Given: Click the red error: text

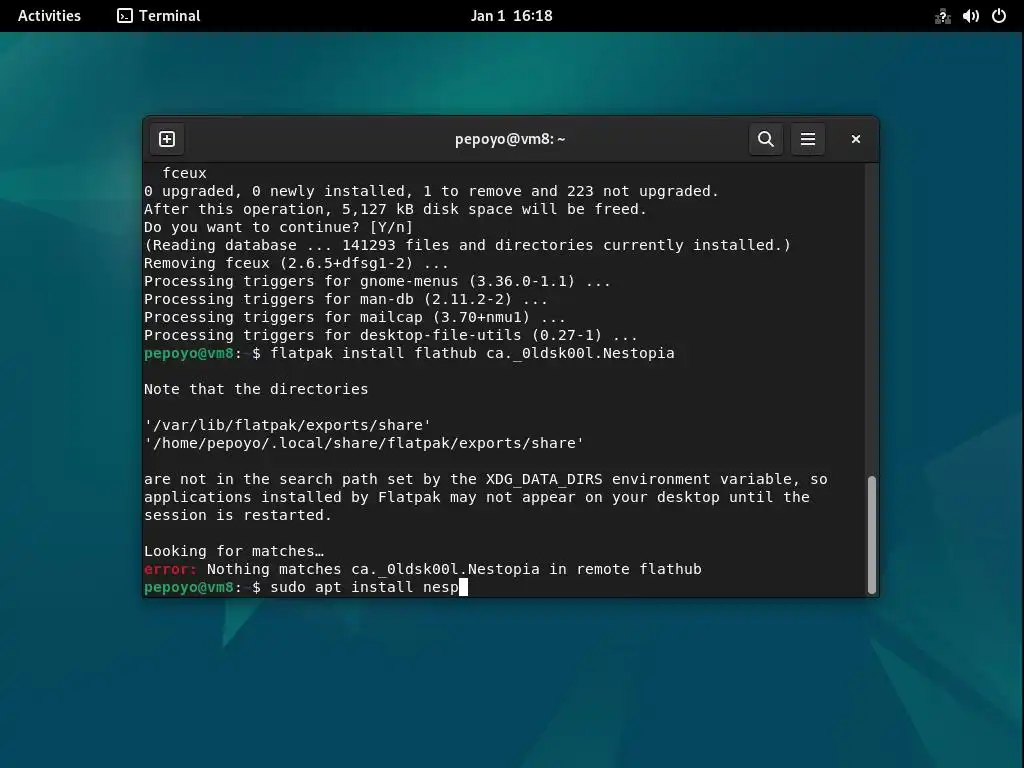Looking at the screenshot, I should (170, 569).
